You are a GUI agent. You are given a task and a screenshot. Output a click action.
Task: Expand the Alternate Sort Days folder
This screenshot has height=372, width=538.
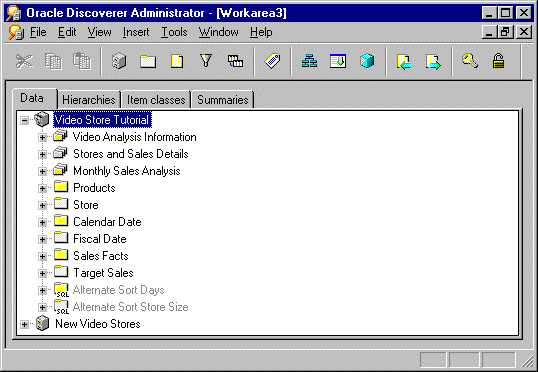pos(42,290)
